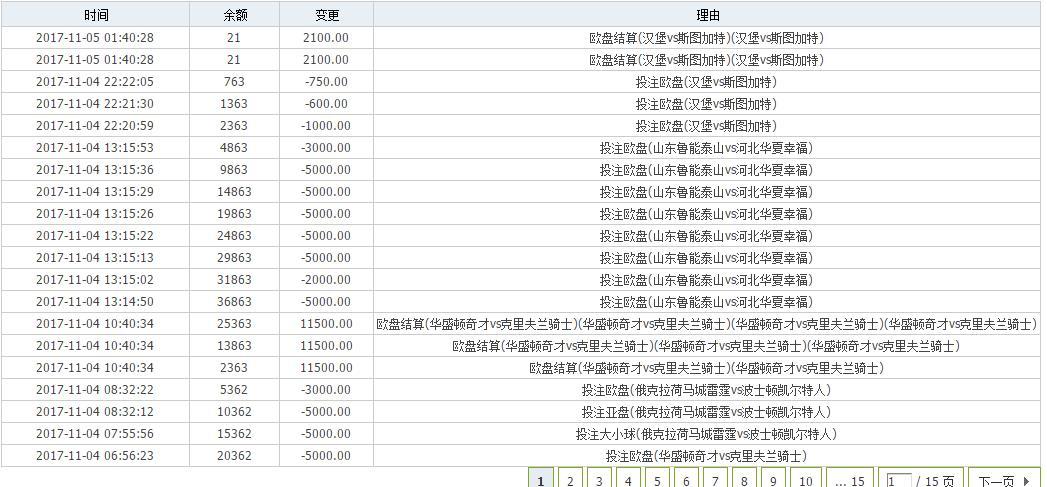Image resolution: width=1047 pixels, height=487 pixels.
Task: Click the balance cell 13863
Action: pyautogui.click(x=234, y=346)
